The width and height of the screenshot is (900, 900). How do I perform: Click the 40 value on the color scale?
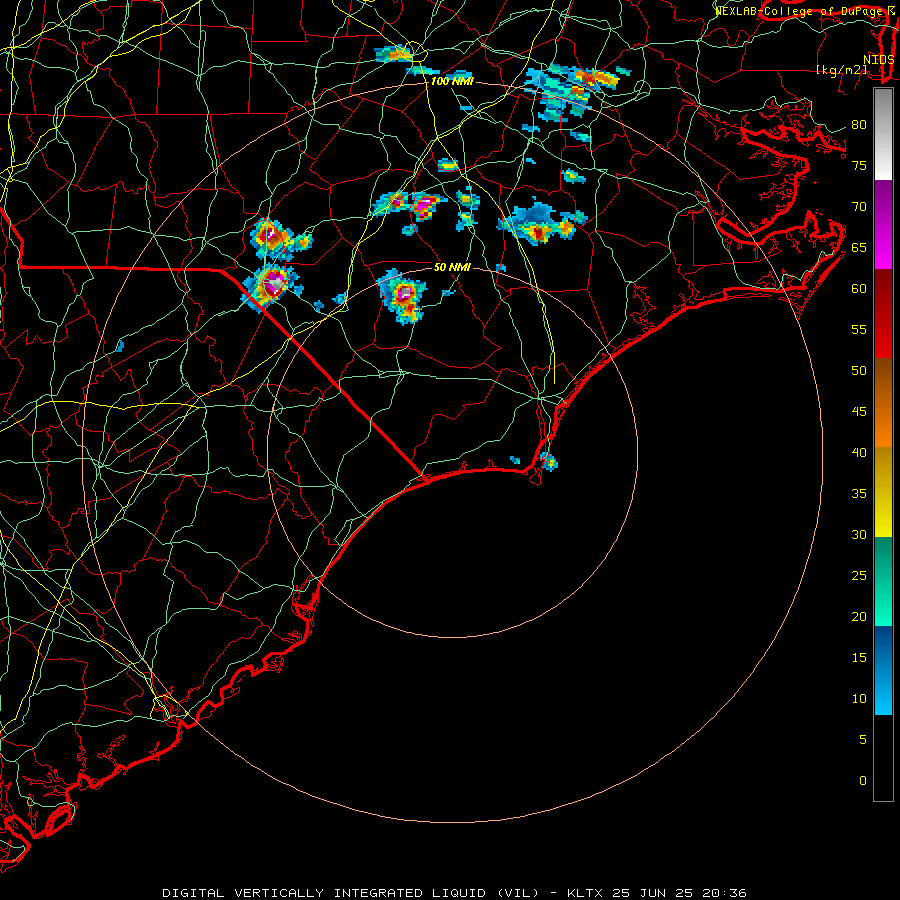coord(859,452)
